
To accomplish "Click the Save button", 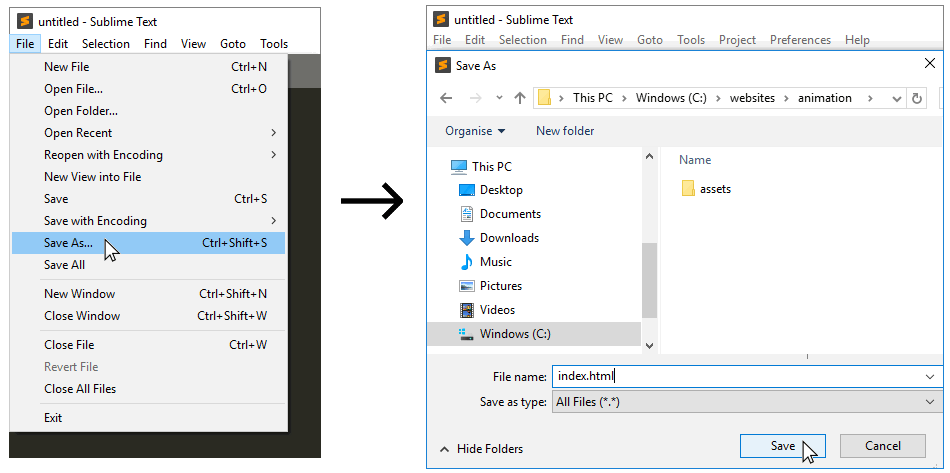I will click(783, 446).
